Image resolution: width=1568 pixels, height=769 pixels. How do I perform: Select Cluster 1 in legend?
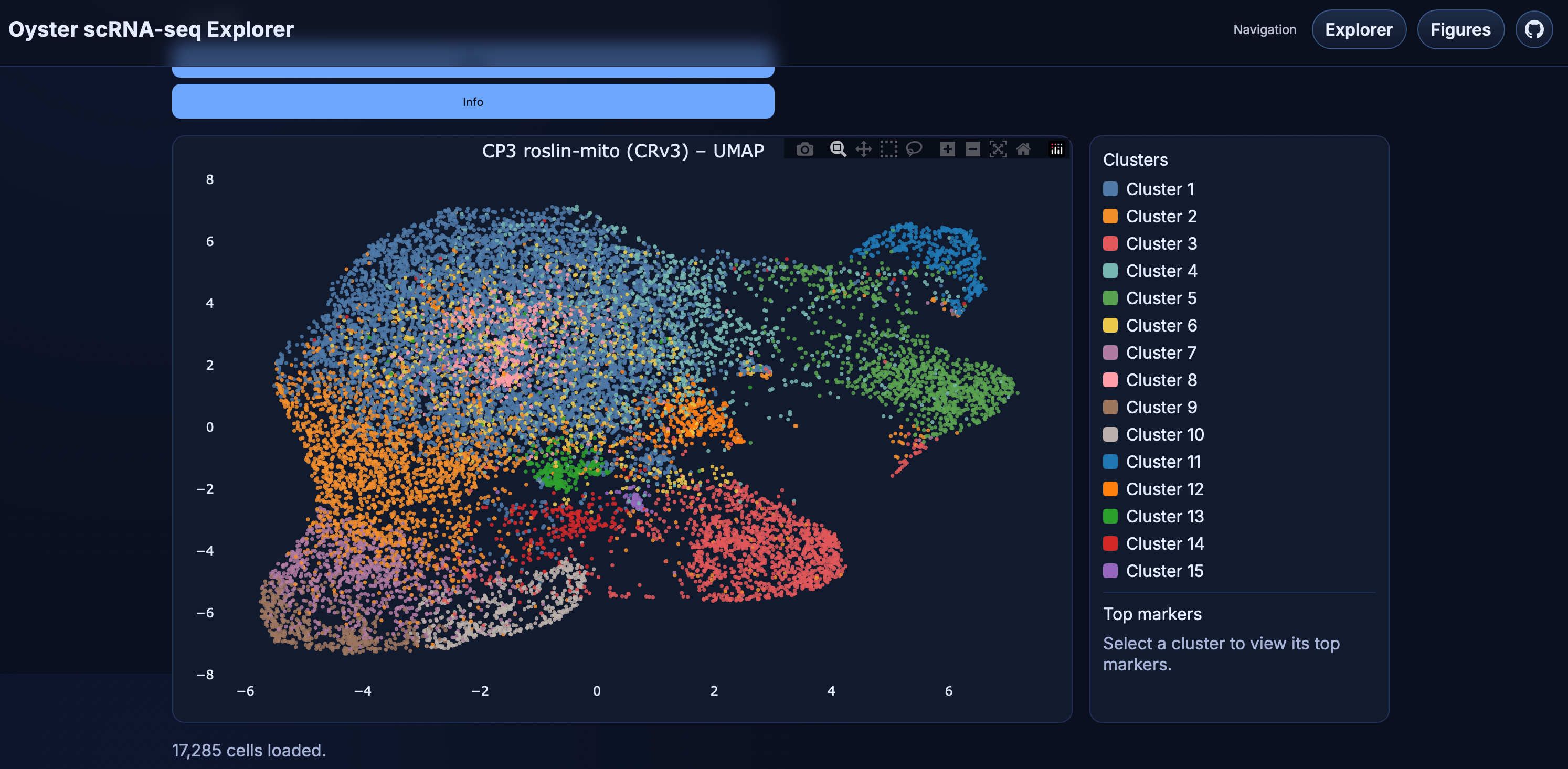click(x=1159, y=189)
